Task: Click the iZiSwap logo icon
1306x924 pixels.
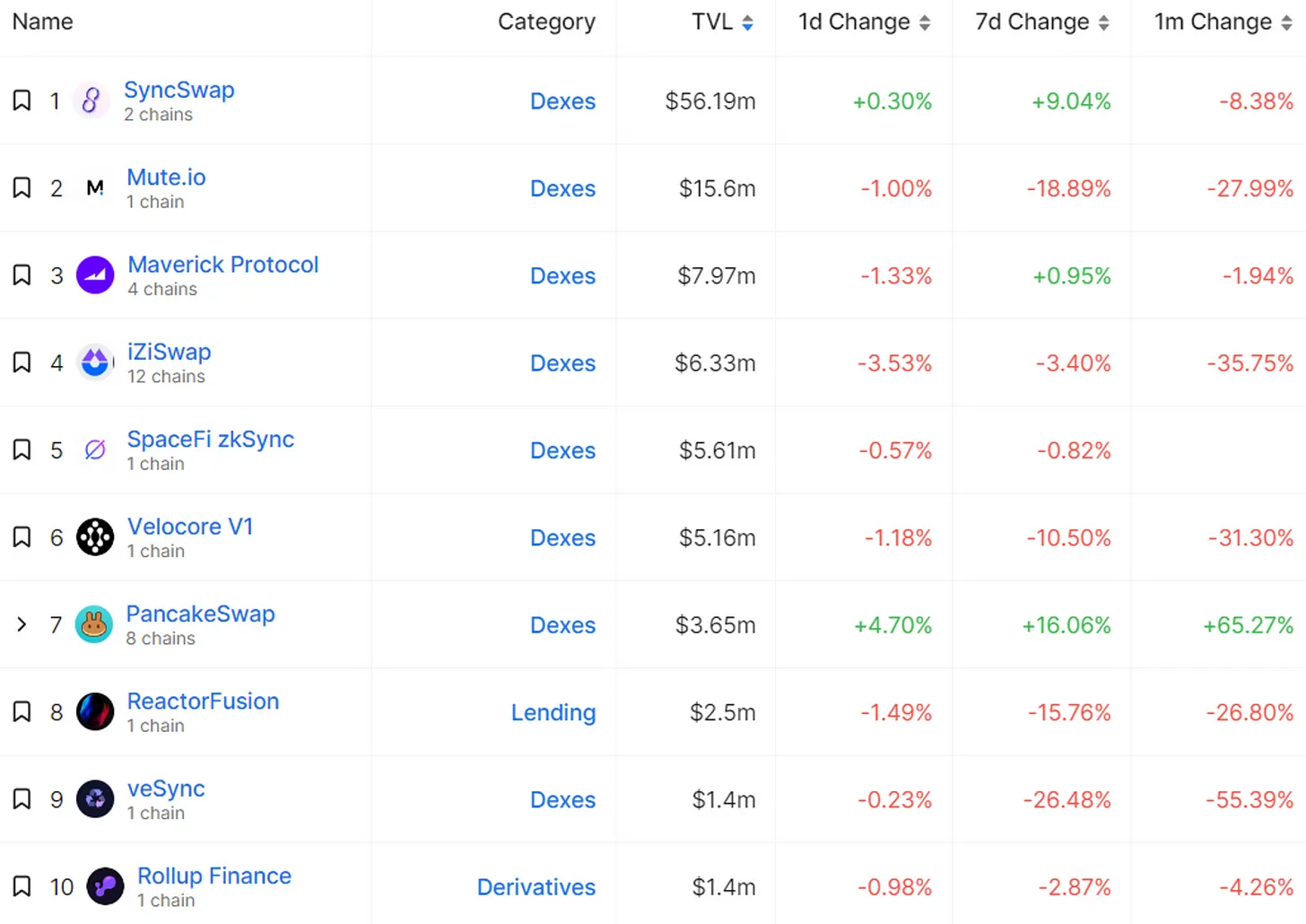Action: [x=95, y=362]
